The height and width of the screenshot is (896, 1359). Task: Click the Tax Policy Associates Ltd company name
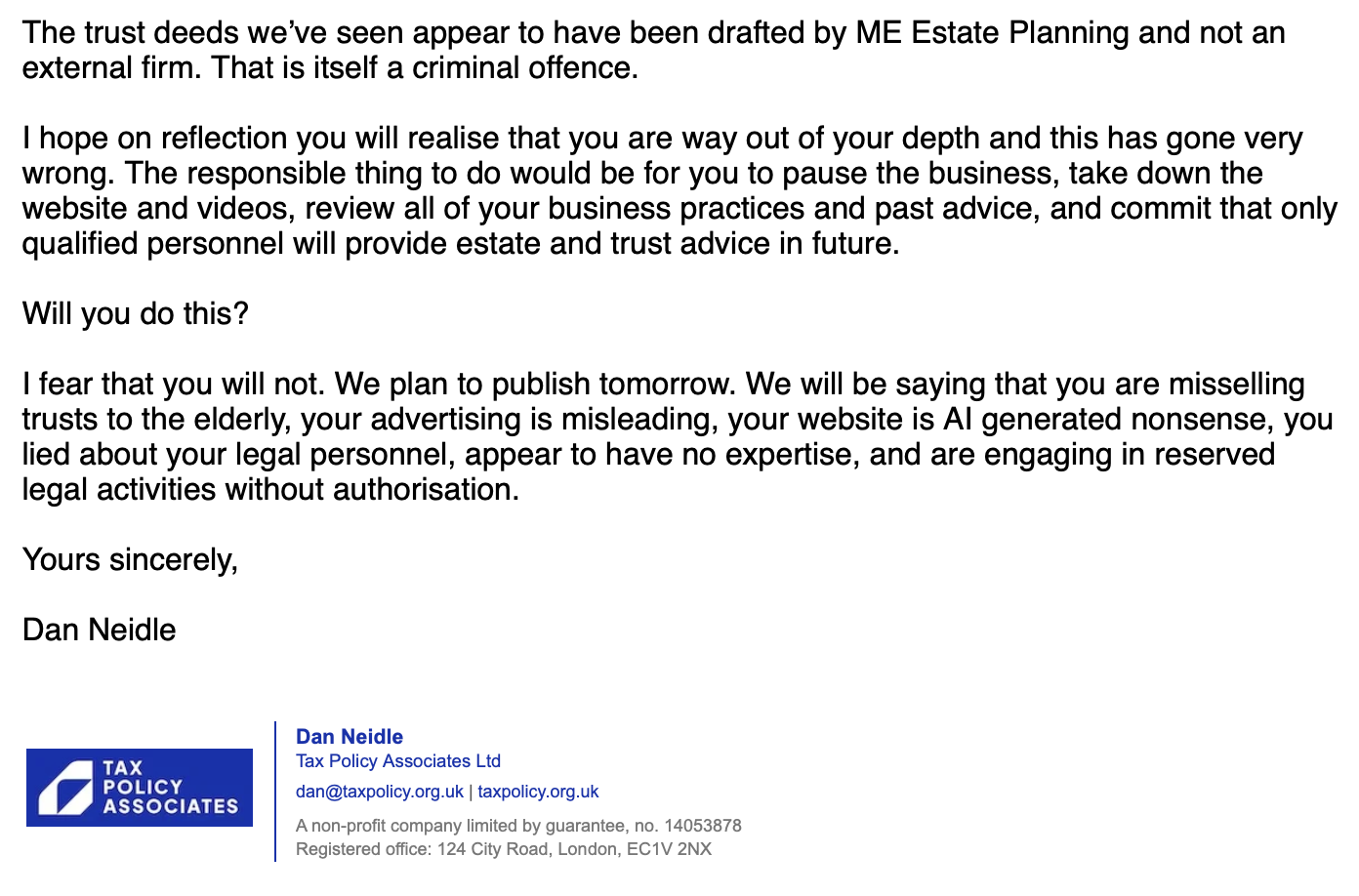pos(397,761)
